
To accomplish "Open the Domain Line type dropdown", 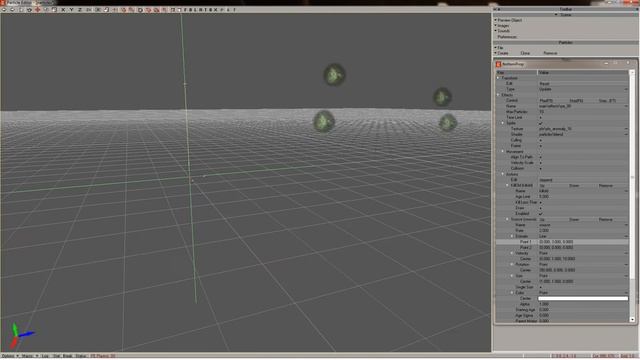I will [626, 236].
